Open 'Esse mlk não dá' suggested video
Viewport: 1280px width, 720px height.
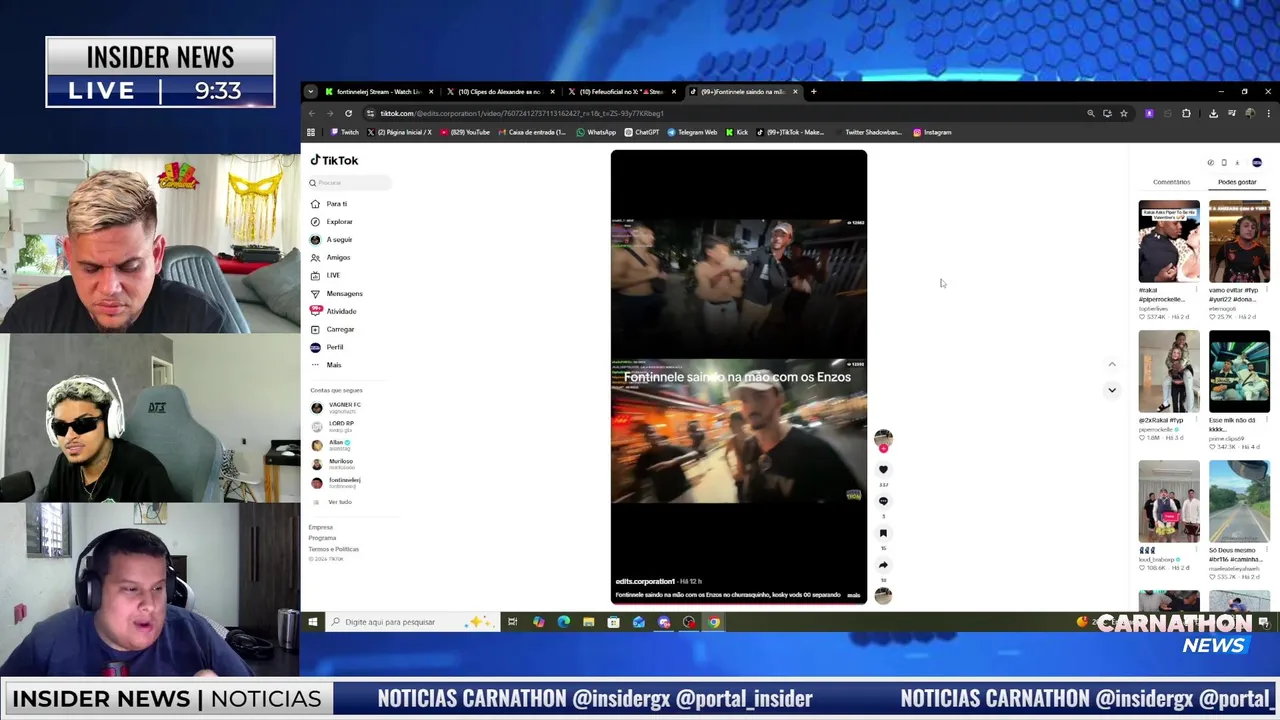point(1239,371)
